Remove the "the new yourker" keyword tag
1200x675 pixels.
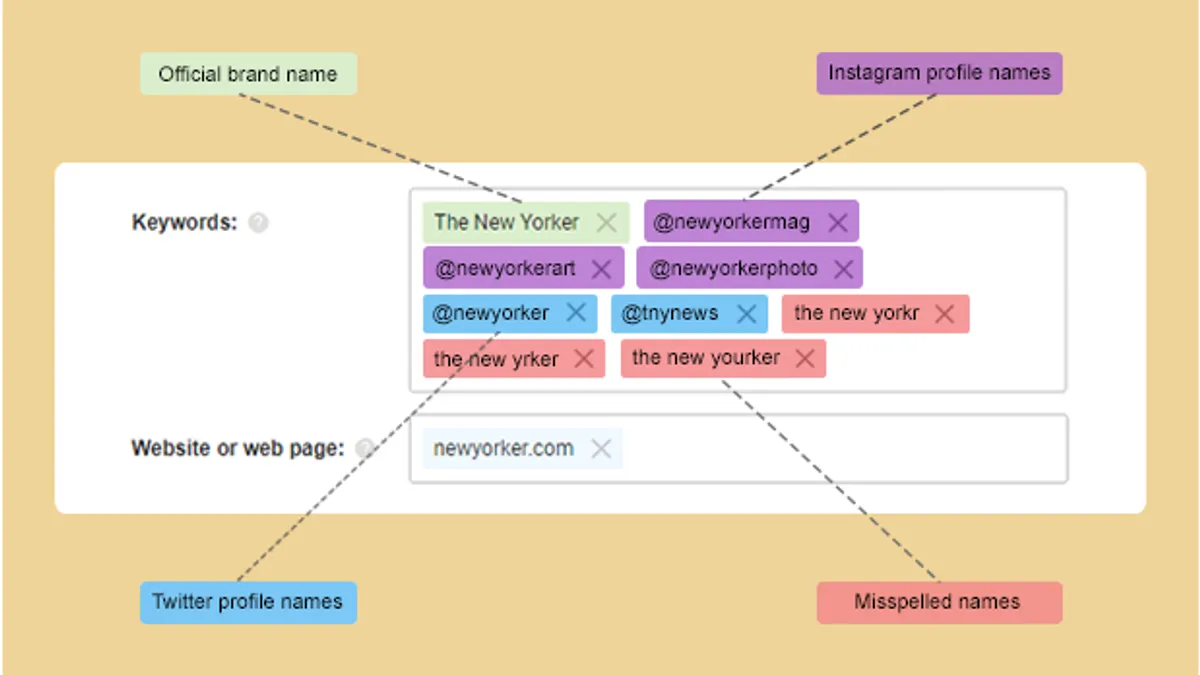(x=805, y=358)
